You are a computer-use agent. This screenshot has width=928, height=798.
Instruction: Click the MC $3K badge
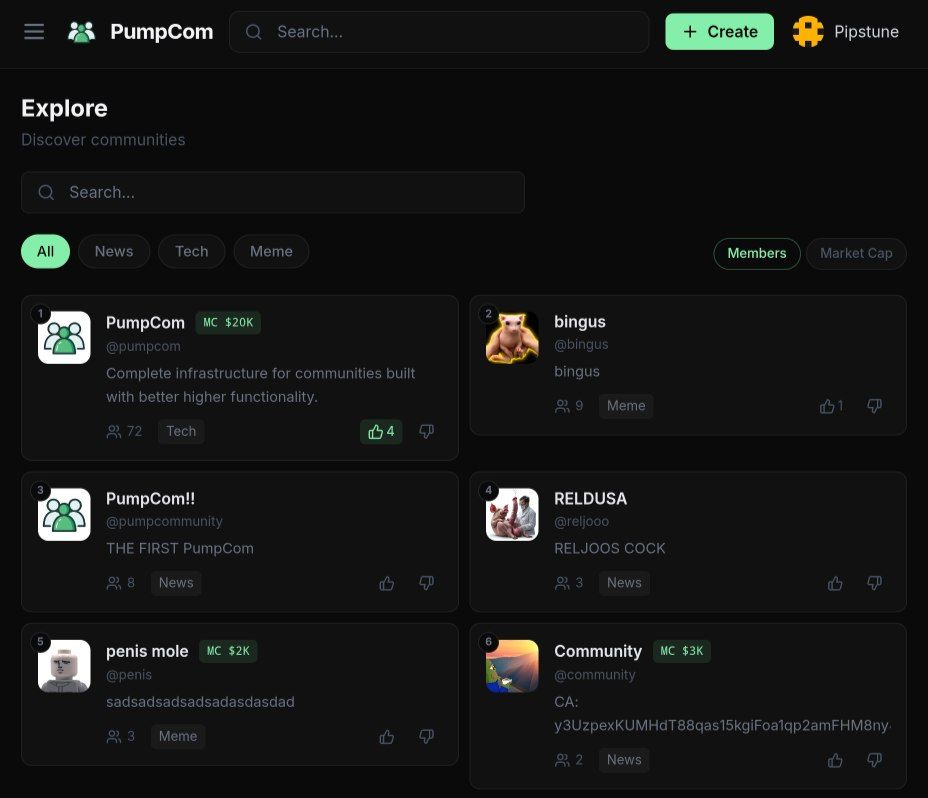682,651
